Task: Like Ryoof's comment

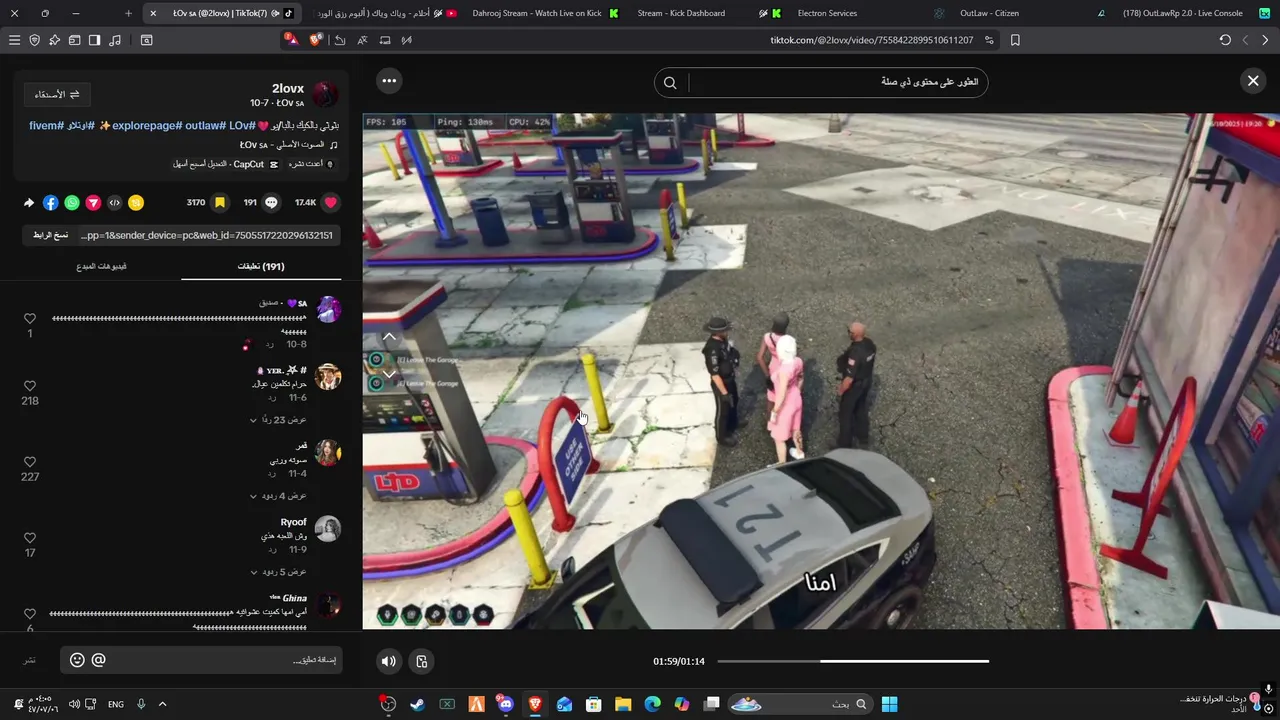Action: tap(30, 538)
